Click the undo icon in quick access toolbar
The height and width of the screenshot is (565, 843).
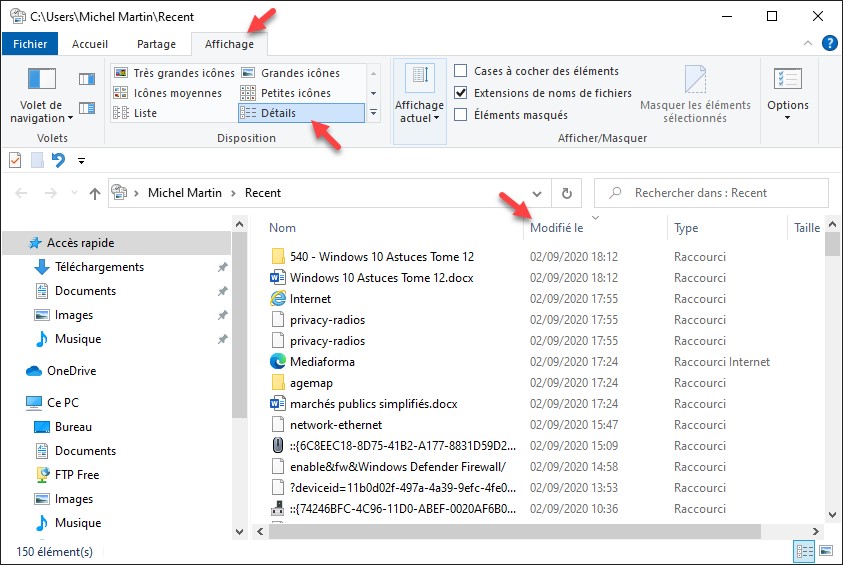coord(59,160)
